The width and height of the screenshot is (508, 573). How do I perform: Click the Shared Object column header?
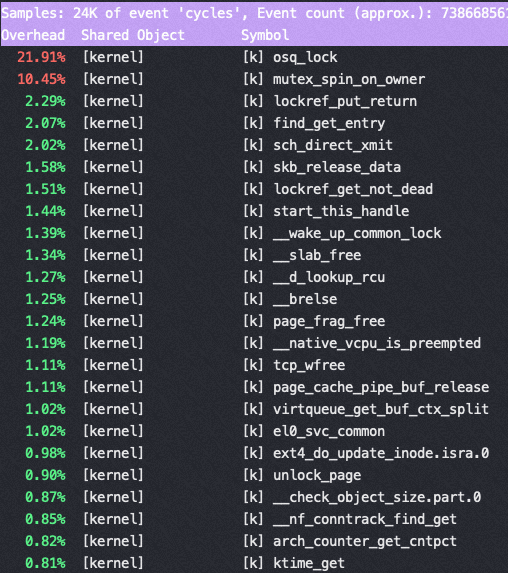point(133,35)
